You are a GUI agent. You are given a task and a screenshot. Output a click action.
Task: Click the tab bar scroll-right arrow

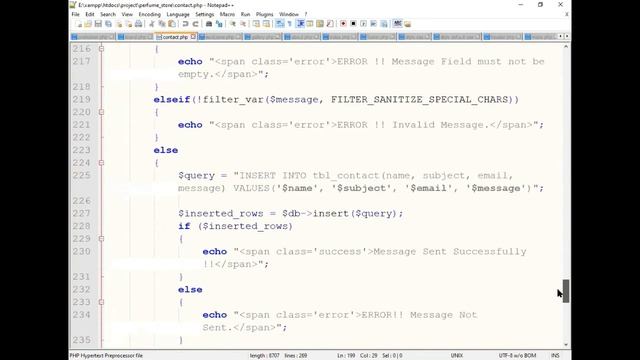click(567, 37)
